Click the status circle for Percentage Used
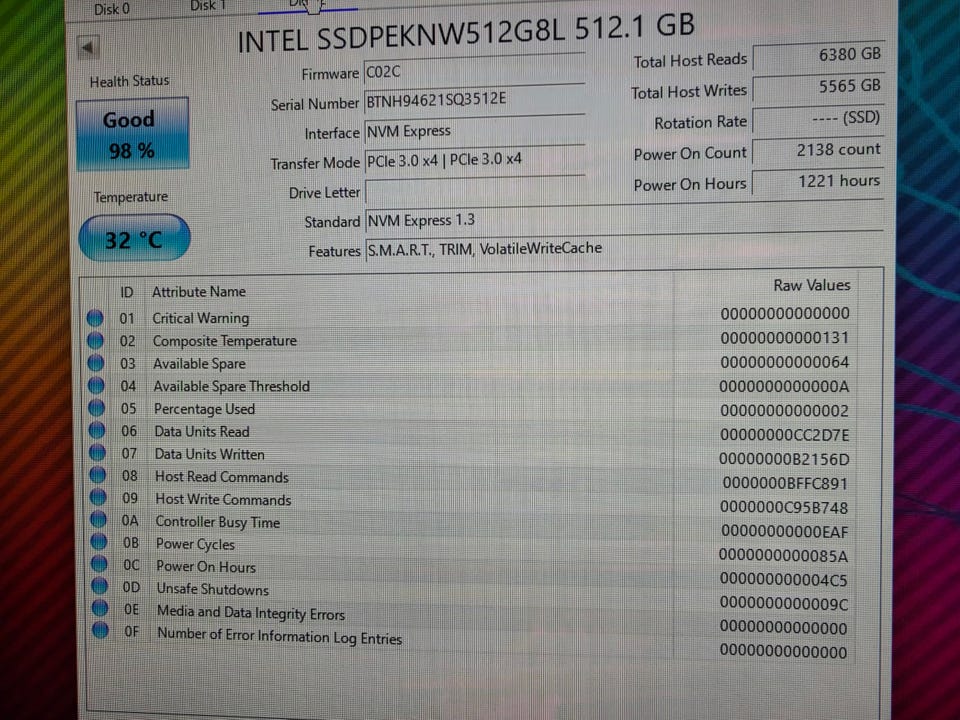This screenshot has height=720, width=960. coord(97,408)
